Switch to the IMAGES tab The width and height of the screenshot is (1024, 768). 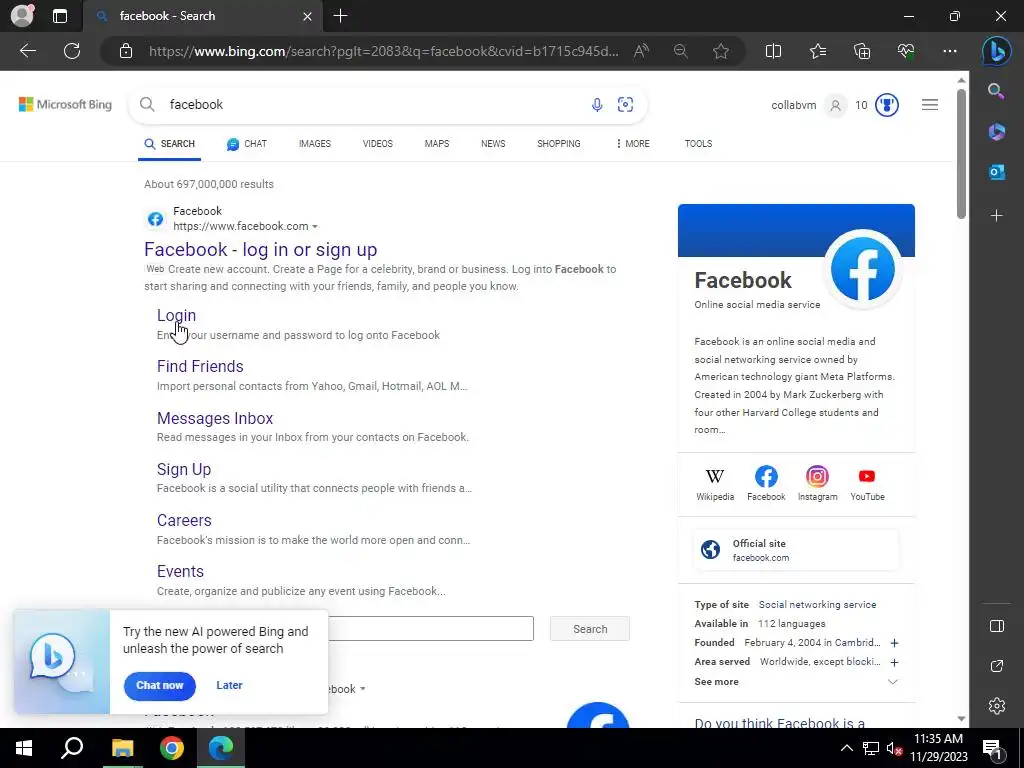[315, 144]
